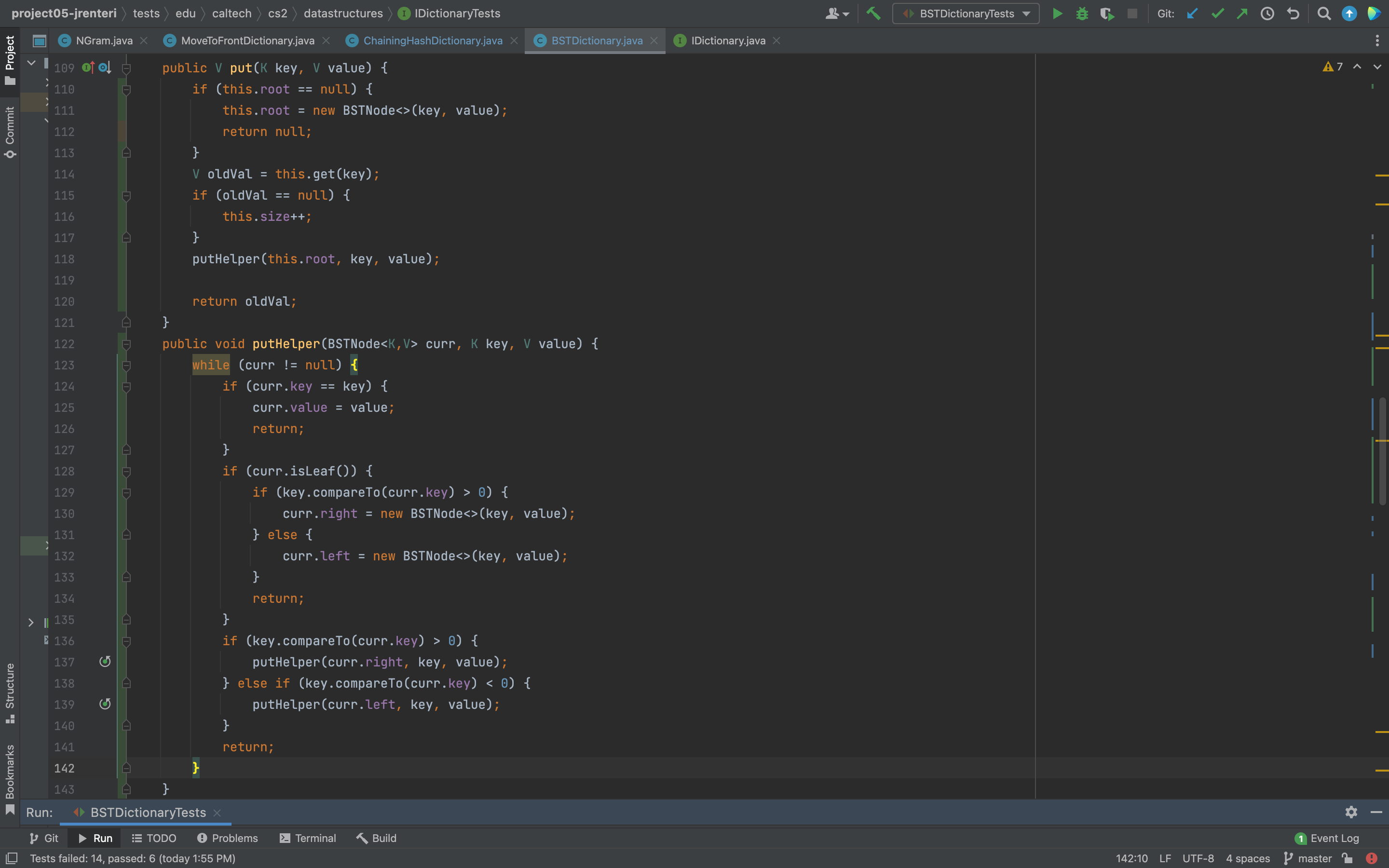1389x868 pixels.
Task: Run BSTDictionaryTests with green play button
Action: point(1057,14)
